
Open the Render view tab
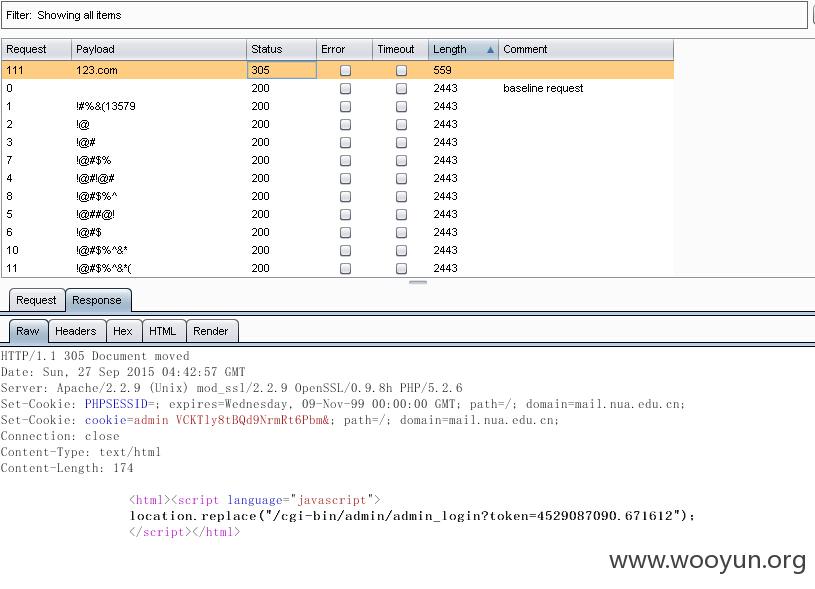coord(212,331)
